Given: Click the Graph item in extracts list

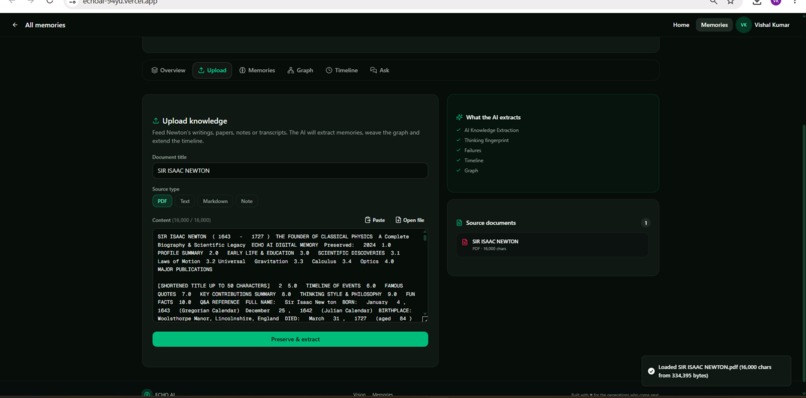Looking at the screenshot, I should (471, 170).
